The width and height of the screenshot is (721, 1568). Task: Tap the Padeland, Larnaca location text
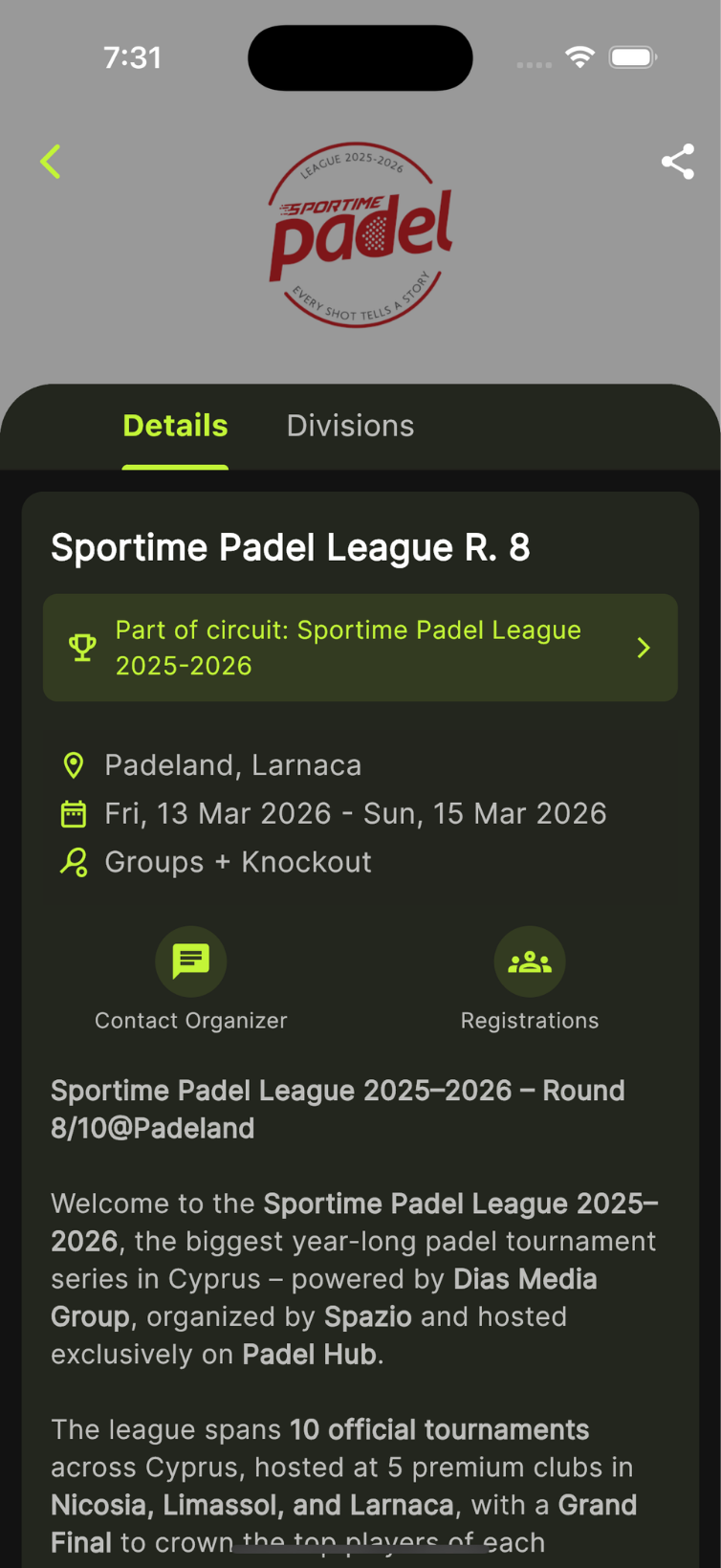pos(232,765)
